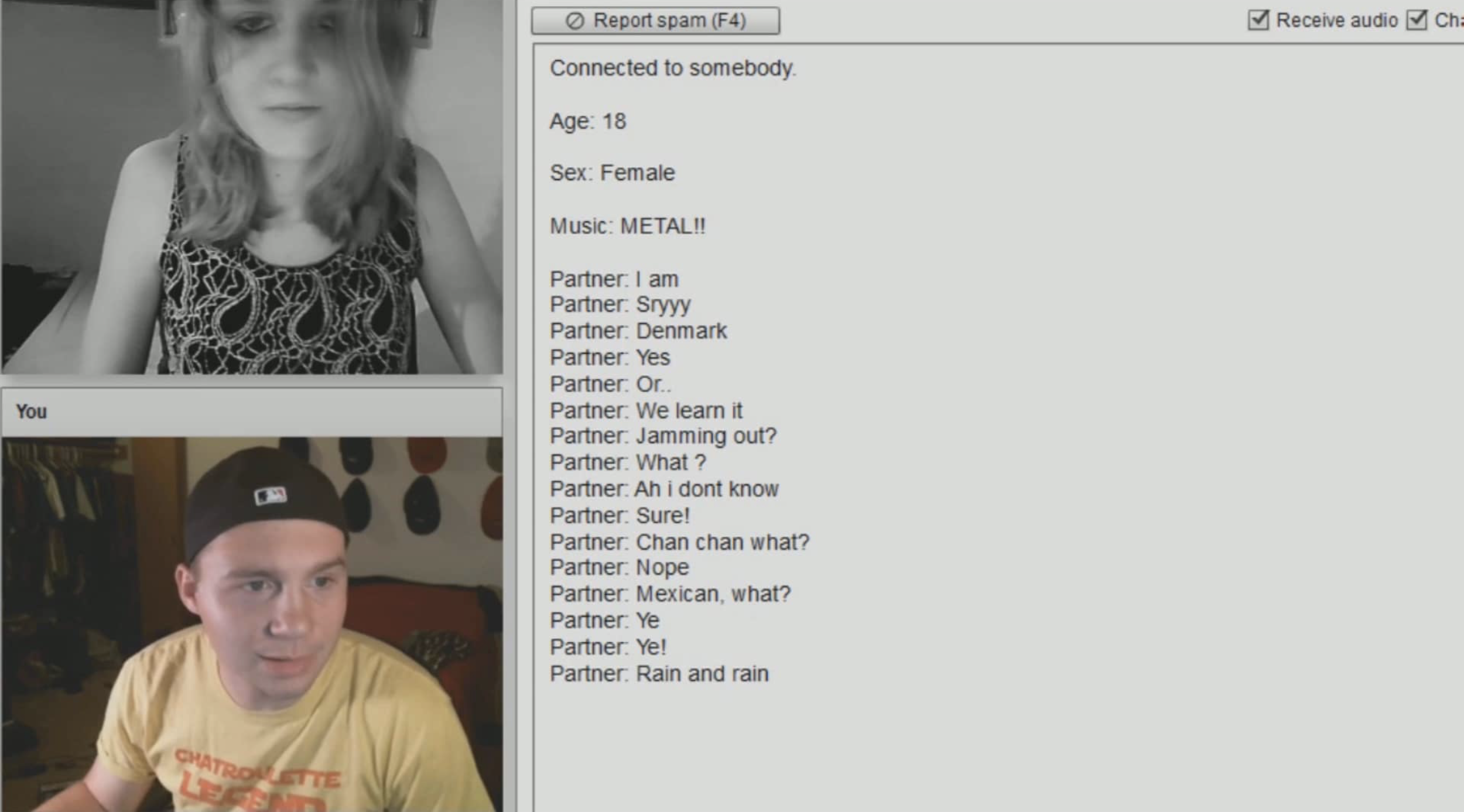Viewport: 1464px width, 812px height.
Task: Click the "Partner: Sryyy" chat message
Action: 620,305
